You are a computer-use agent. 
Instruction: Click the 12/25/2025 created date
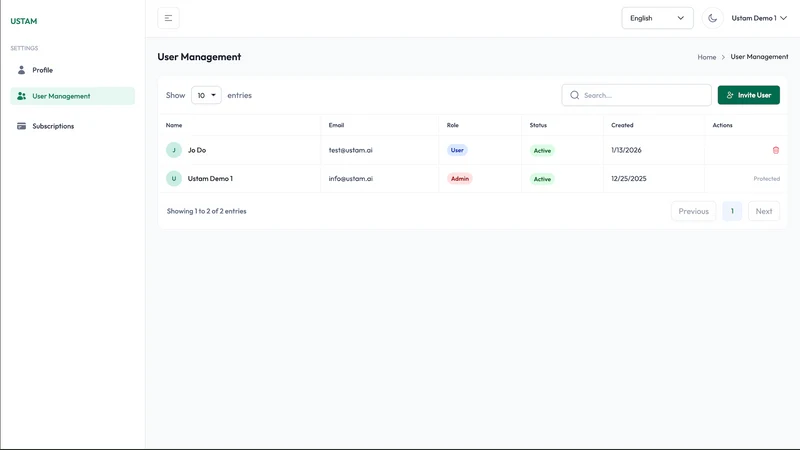click(x=629, y=179)
